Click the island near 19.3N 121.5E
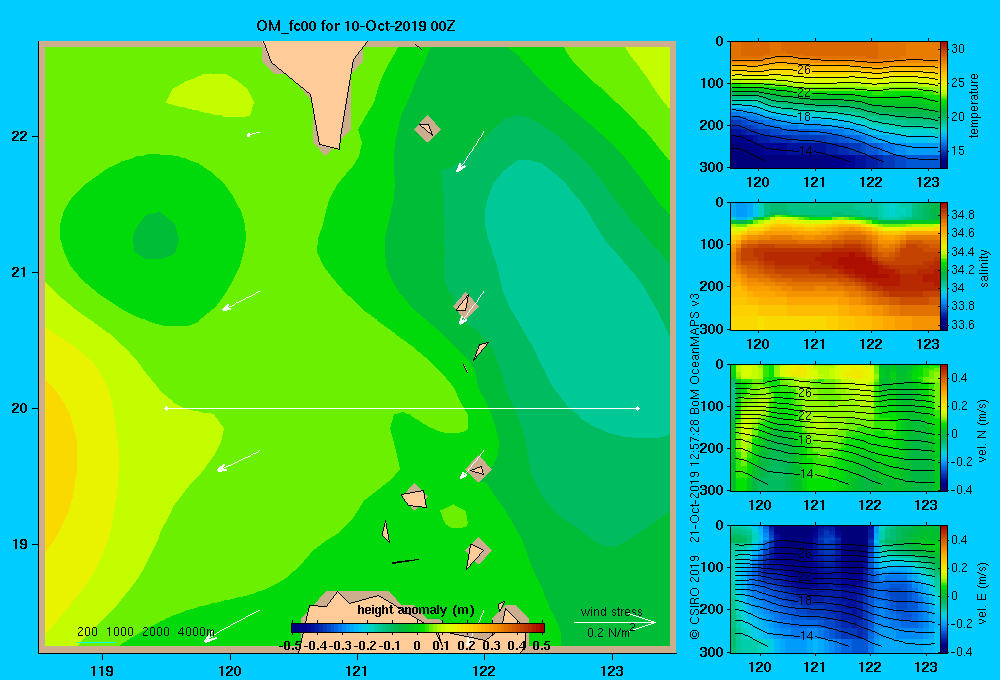1000x680 pixels. pyautogui.click(x=415, y=497)
